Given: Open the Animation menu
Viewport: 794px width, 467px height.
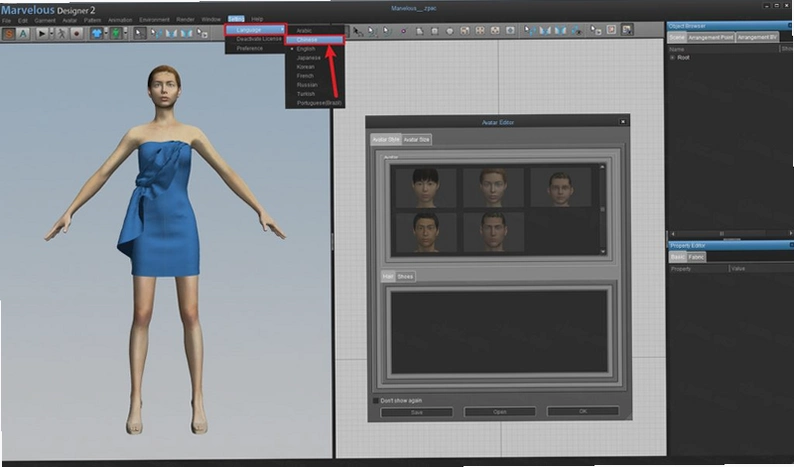Looking at the screenshot, I should pyautogui.click(x=120, y=20).
